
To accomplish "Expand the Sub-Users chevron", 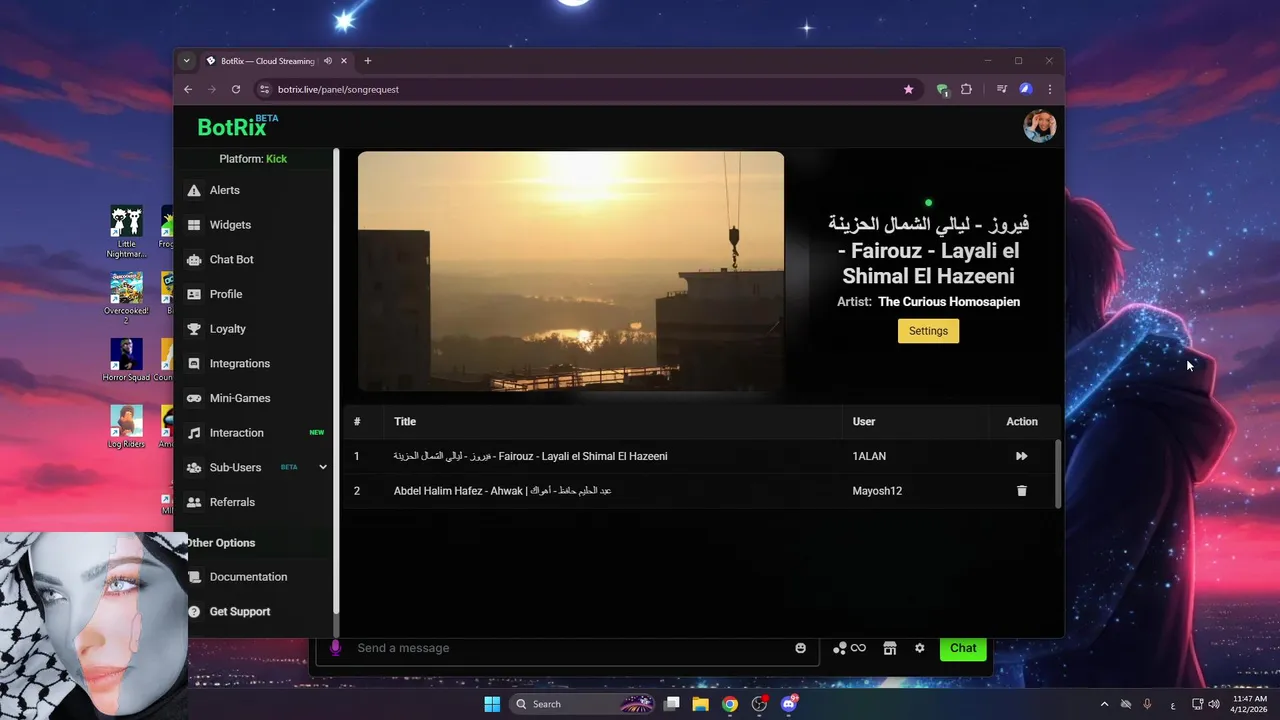I will (x=322, y=467).
